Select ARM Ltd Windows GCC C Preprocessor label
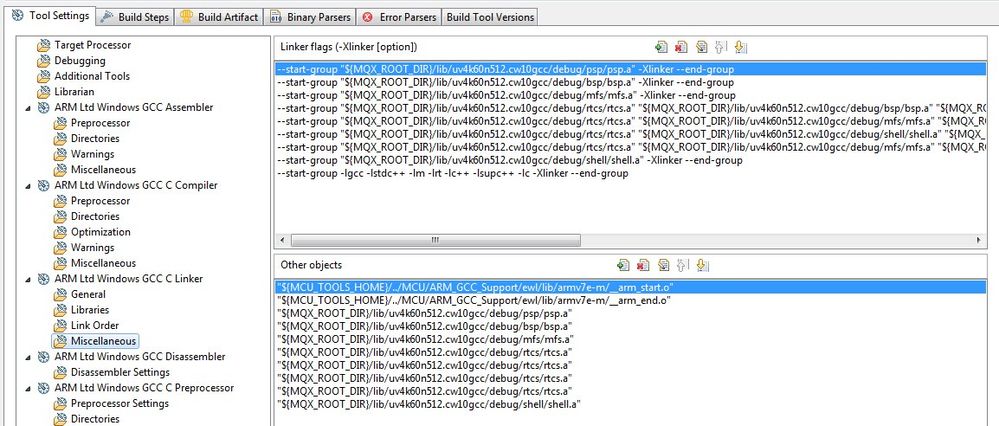This screenshot has width=999, height=426. tap(144, 388)
